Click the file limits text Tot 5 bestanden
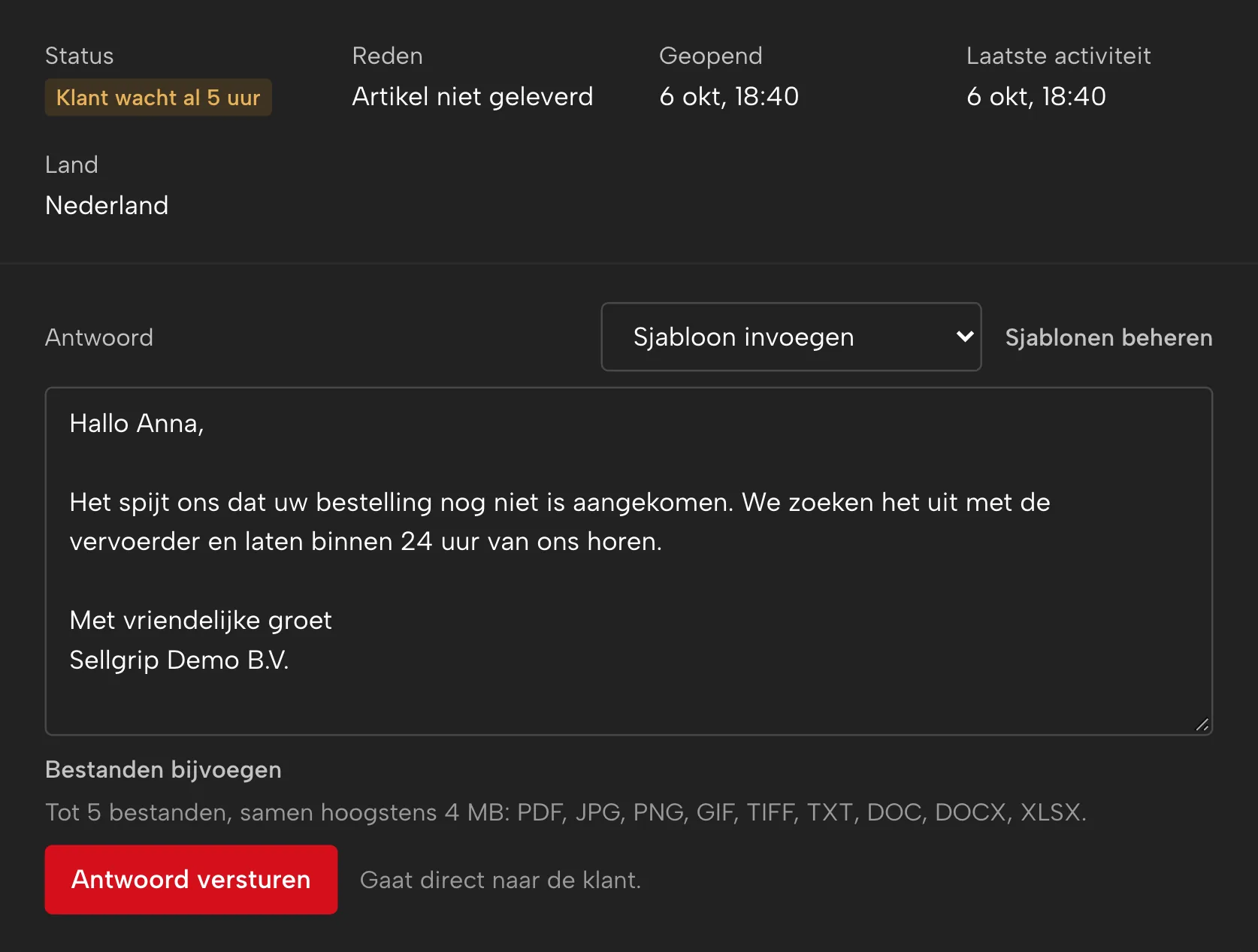 coord(566,812)
